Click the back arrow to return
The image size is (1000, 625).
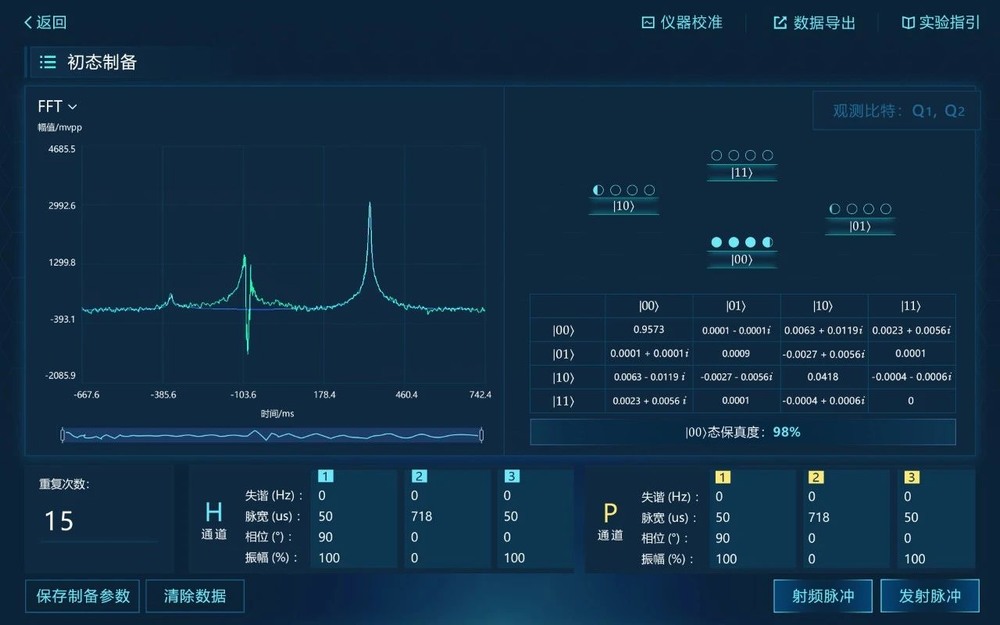coord(29,22)
